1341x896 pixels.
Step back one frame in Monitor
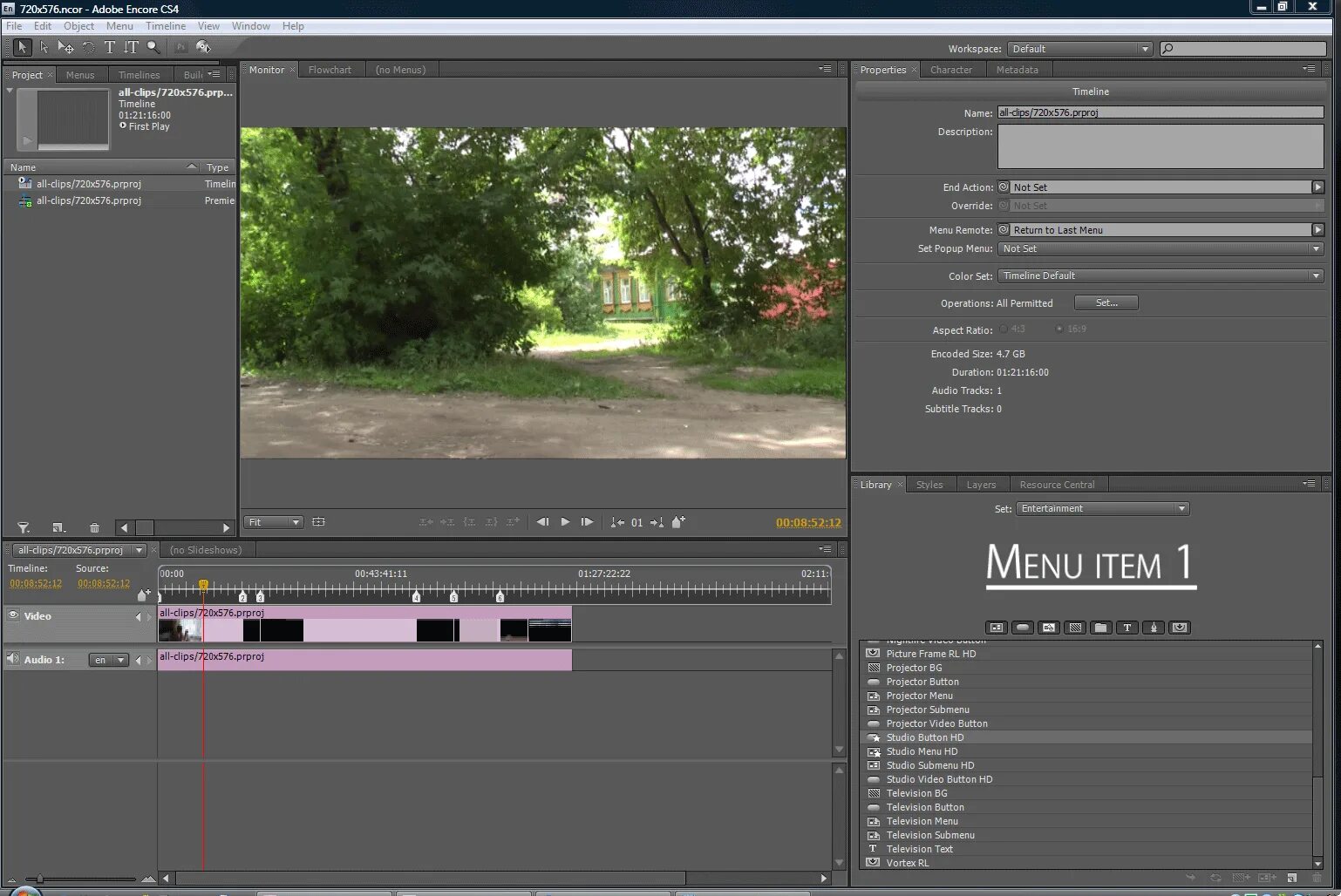tap(542, 522)
